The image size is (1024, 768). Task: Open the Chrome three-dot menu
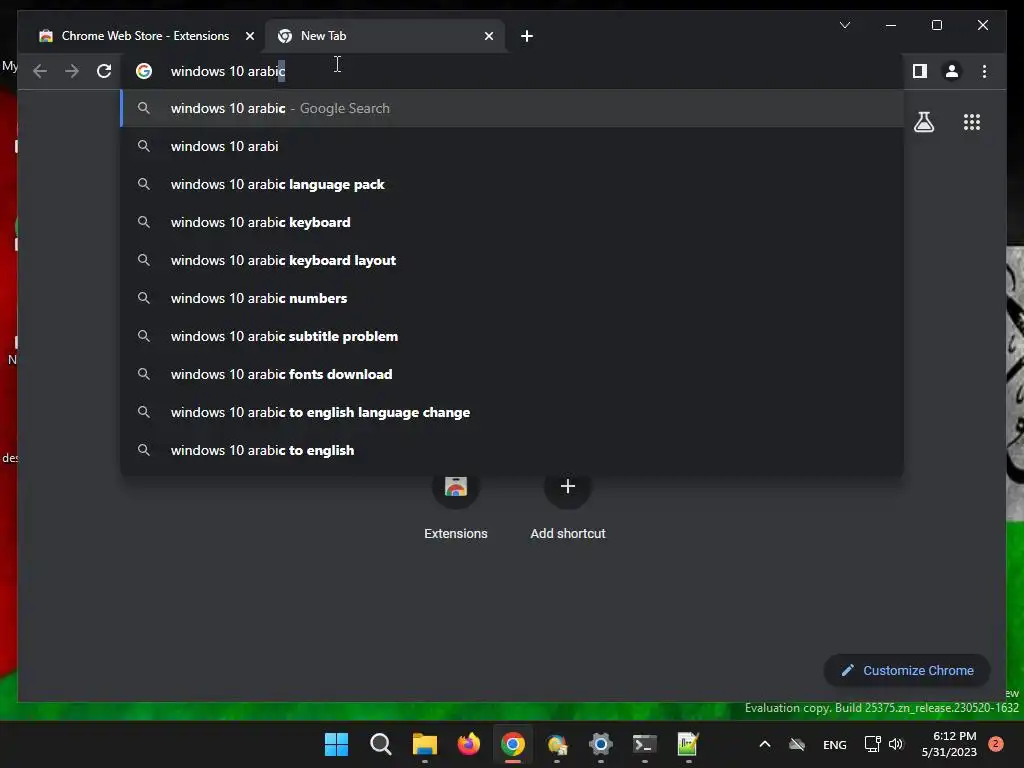[984, 71]
